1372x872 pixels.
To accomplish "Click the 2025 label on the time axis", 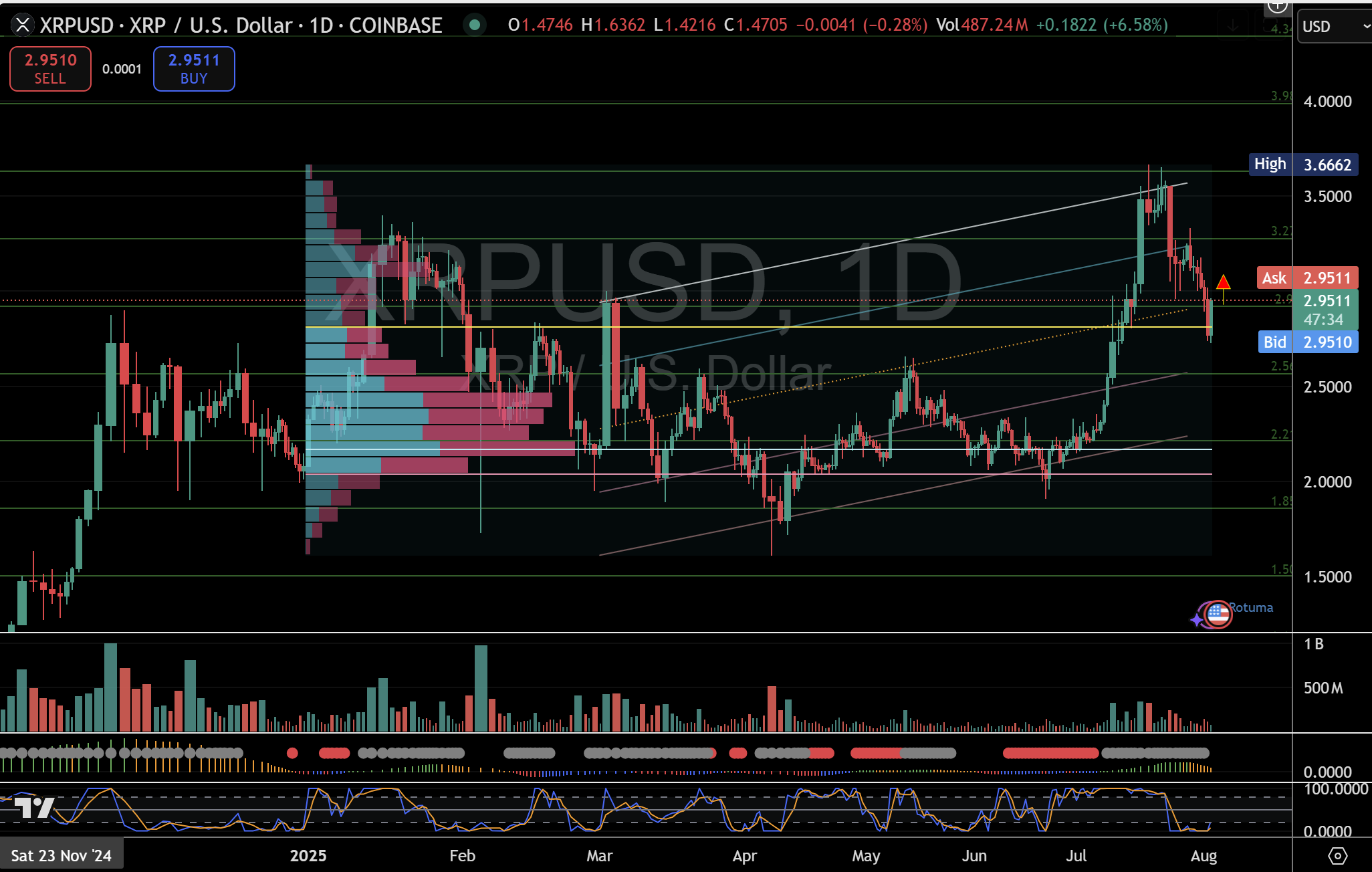I will click(308, 855).
